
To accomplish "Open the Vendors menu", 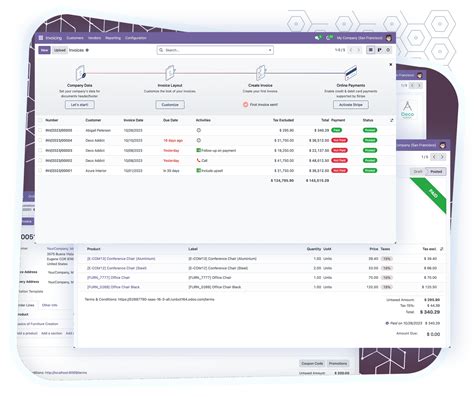I will click(x=94, y=38).
